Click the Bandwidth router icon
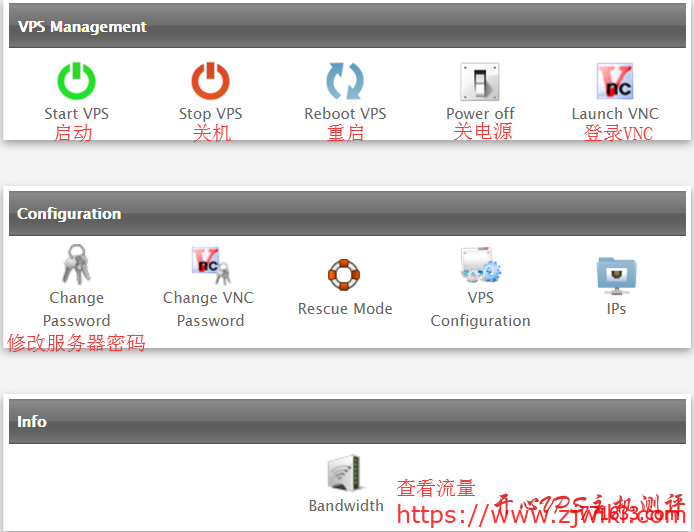The height and width of the screenshot is (532, 694). pyautogui.click(x=345, y=473)
